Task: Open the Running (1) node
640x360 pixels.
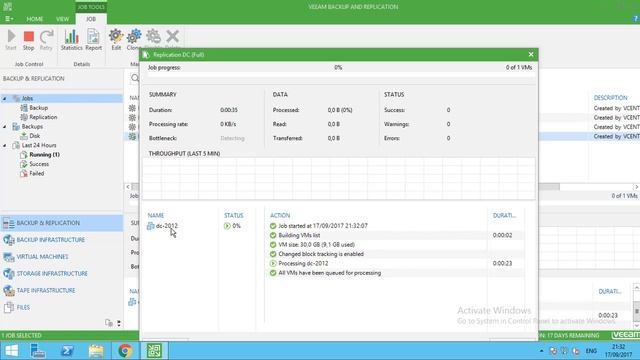Action: coord(44,155)
